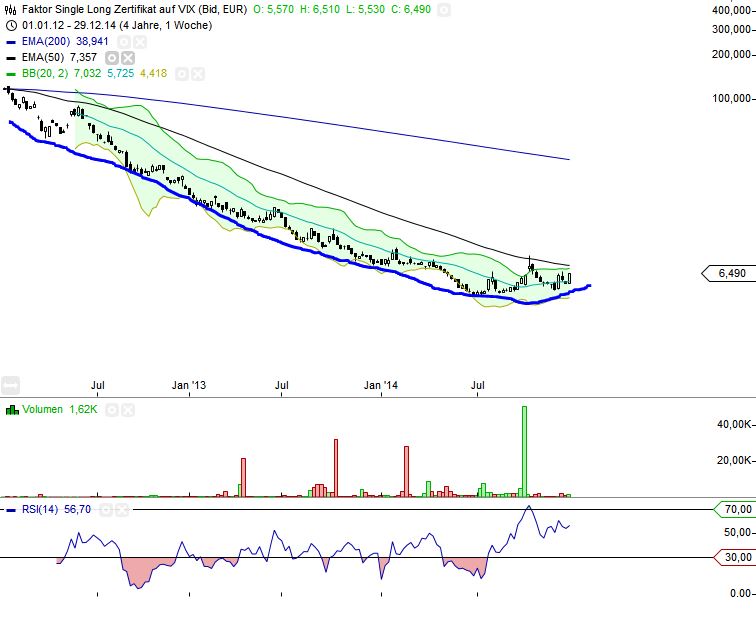Click the Bollinger middle value 5,725
This screenshot has height=624, width=756.
(121, 73)
